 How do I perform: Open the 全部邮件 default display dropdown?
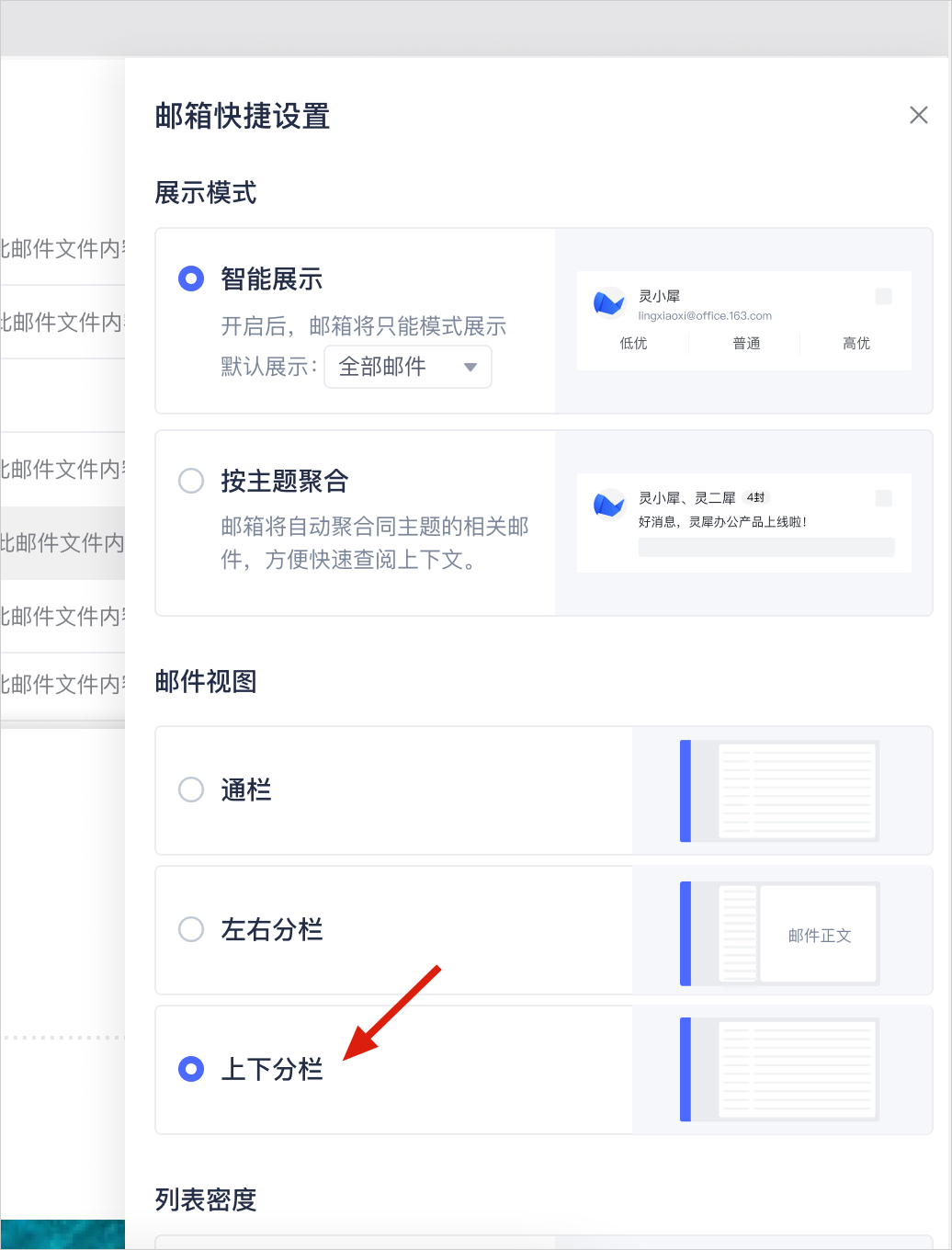click(407, 367)
